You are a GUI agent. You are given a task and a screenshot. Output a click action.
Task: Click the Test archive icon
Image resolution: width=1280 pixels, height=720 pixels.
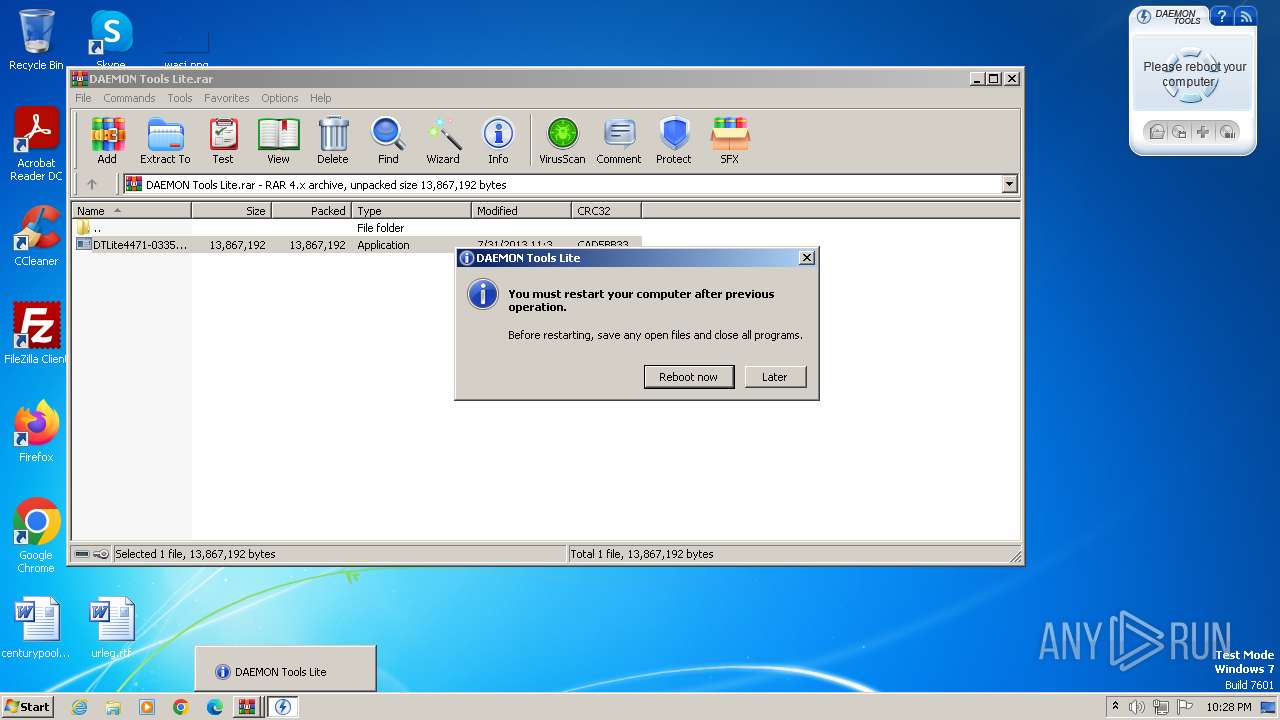(x=223, y=141)
